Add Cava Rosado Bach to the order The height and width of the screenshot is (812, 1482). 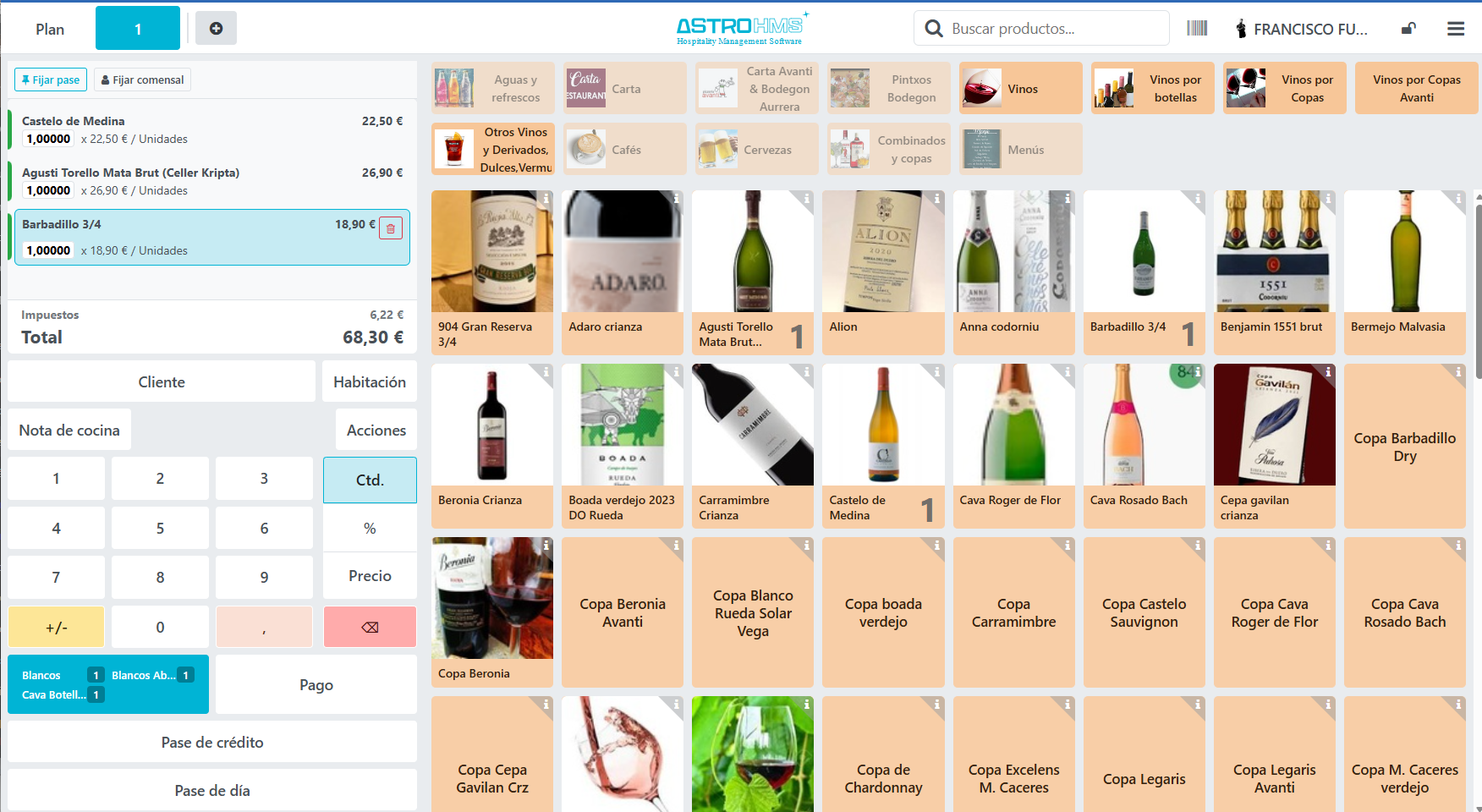point(1144,446)
